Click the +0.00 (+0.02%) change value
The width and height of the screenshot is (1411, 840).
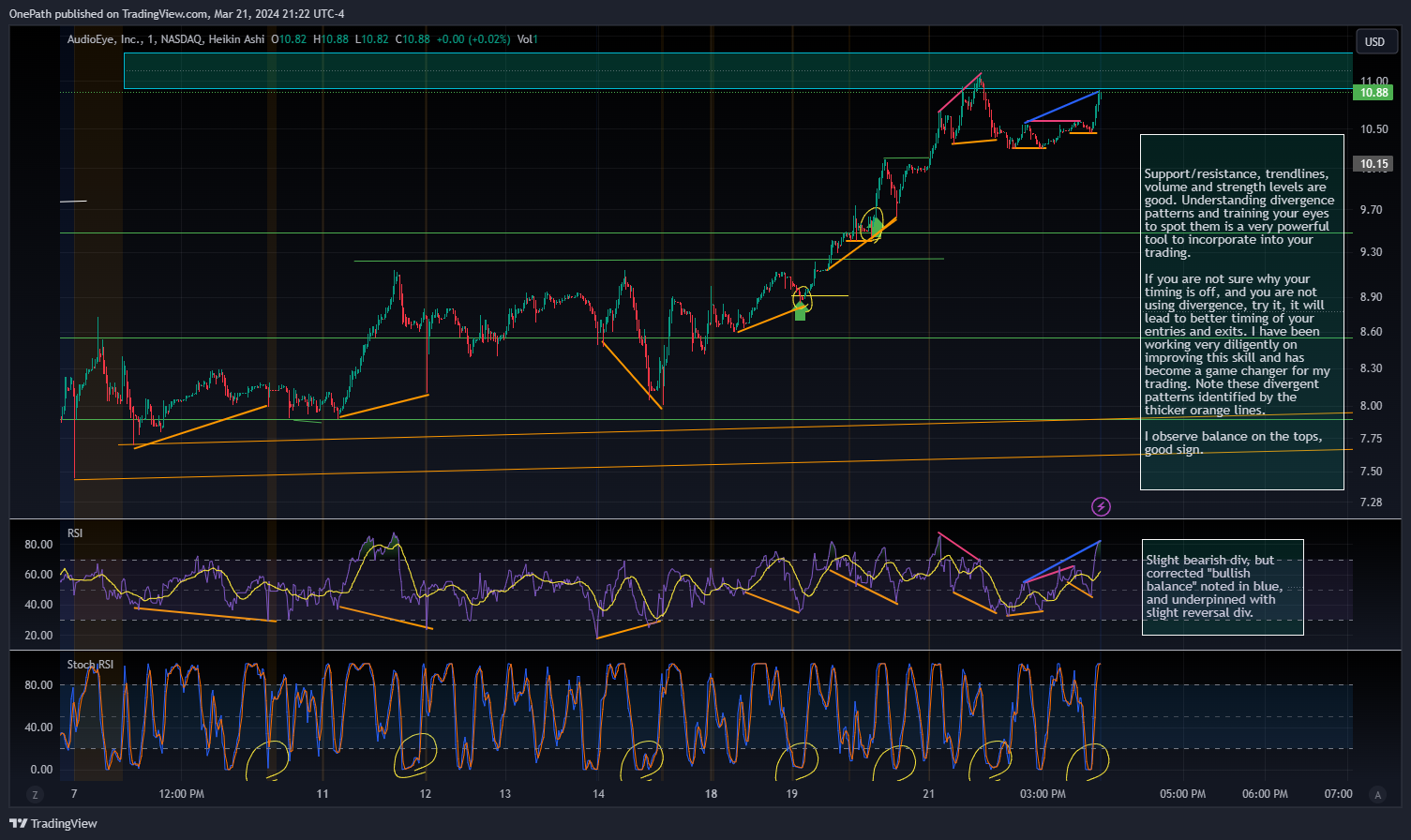pyautogui.click(x=473, y=39)
